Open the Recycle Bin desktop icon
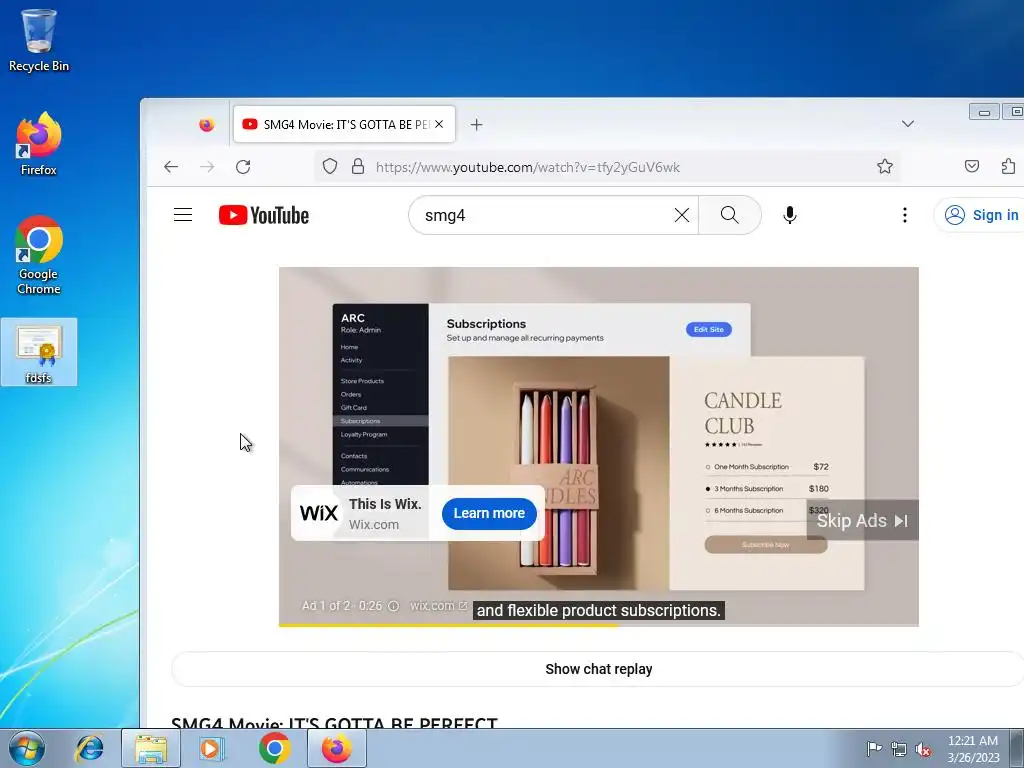 (x=39, y=40)
